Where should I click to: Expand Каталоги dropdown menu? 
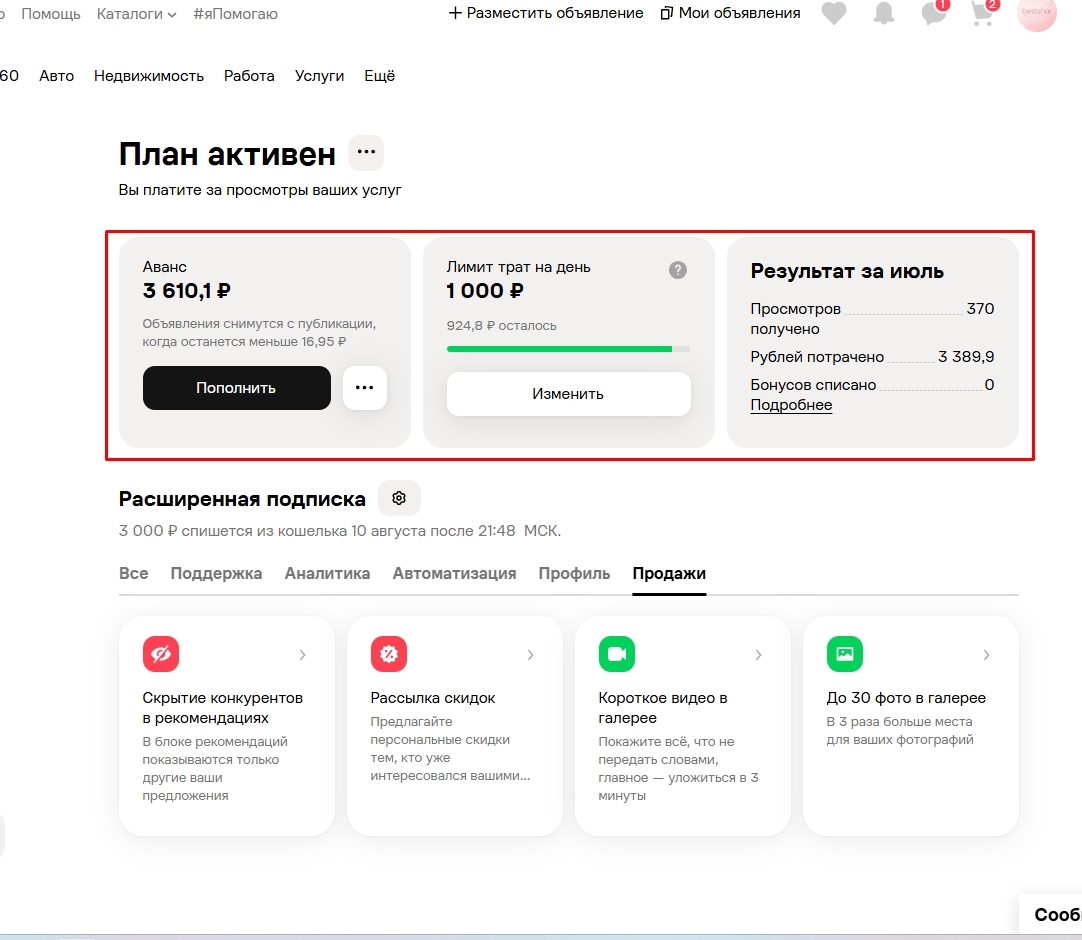[136, 14]
